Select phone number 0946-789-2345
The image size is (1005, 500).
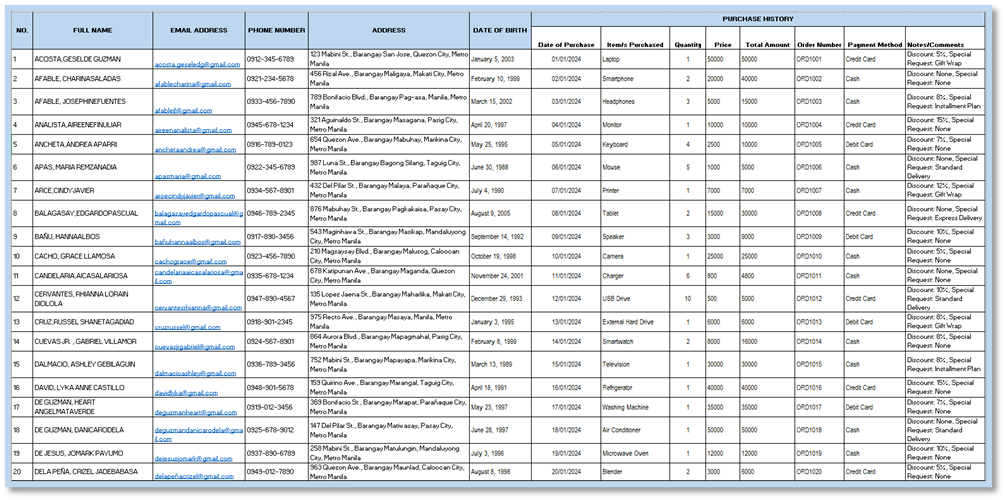click(277, 213)
